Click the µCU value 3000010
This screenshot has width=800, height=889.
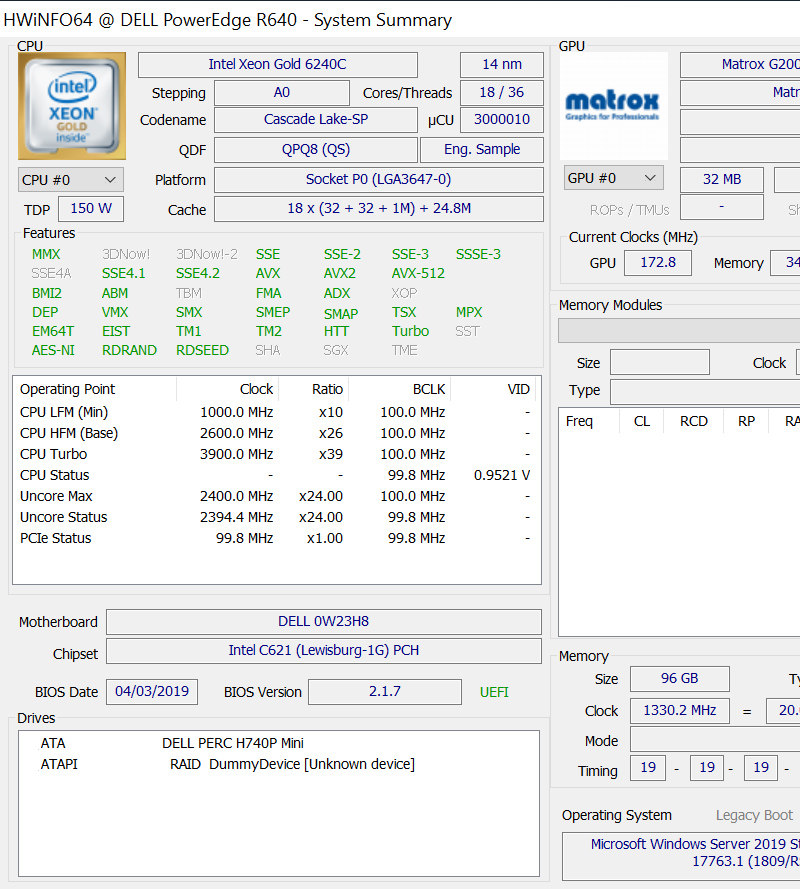pos(502,120)
